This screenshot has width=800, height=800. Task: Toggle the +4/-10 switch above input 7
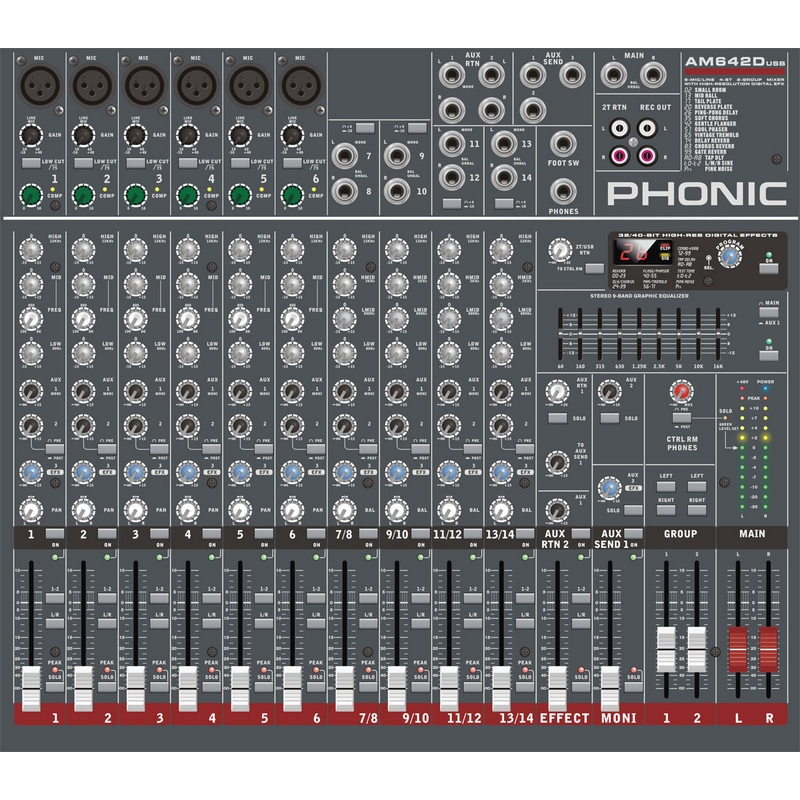pos(365,128)
